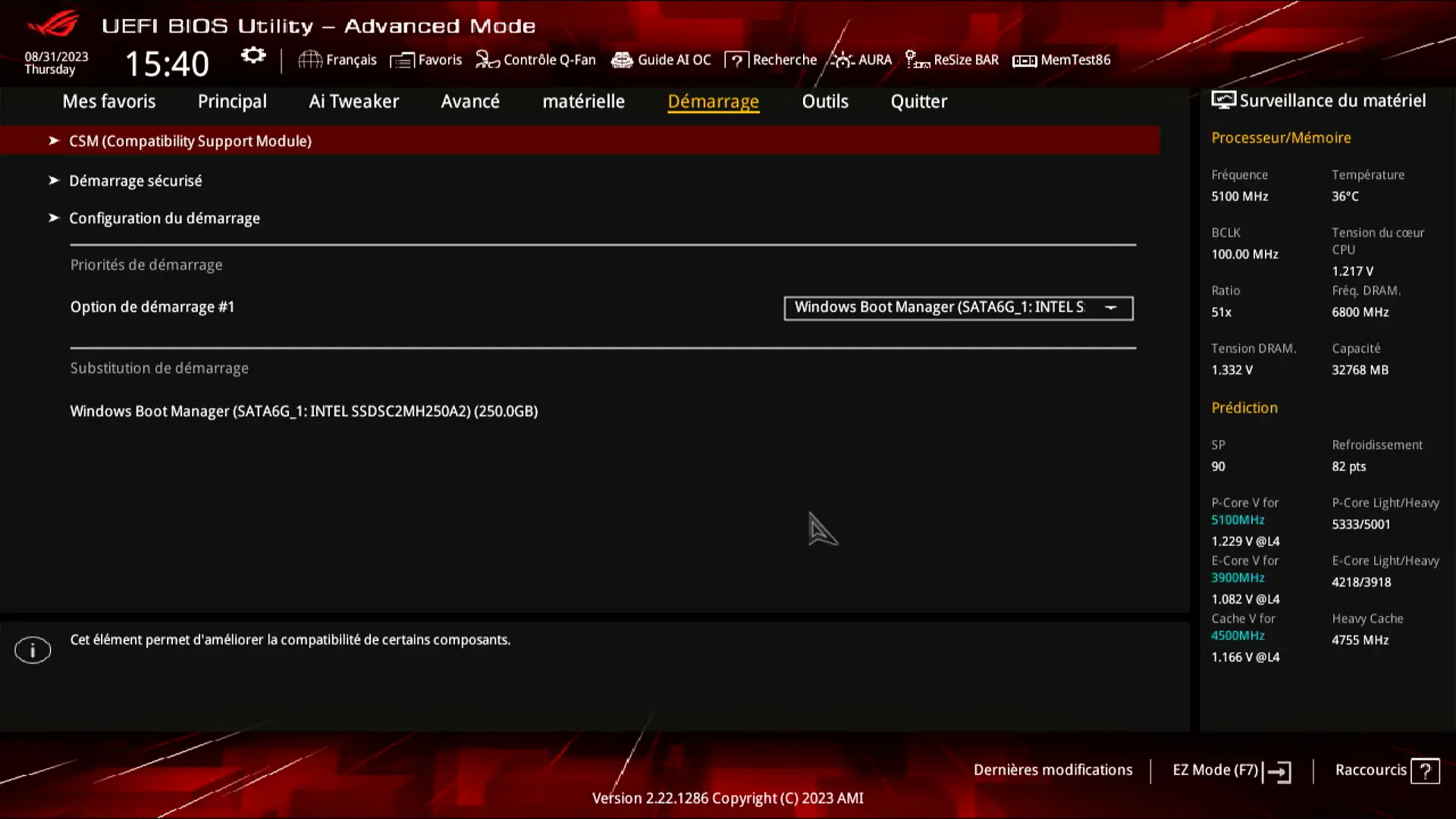Click Dernières modifications
This screenshot has height=819, width=1456.
coord(1053,770)
